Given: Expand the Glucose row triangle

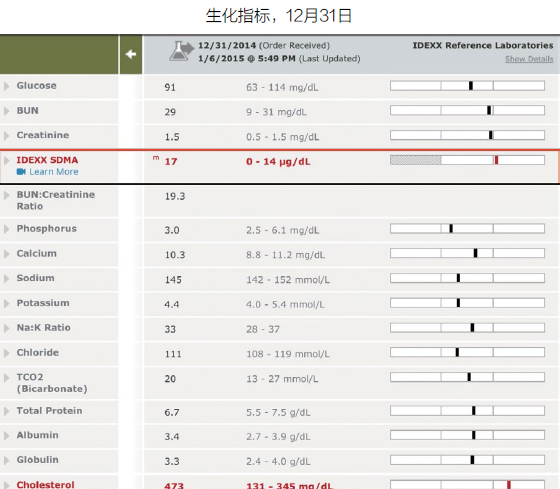Looking at the screenshot, I should click(x=6, y=86).
